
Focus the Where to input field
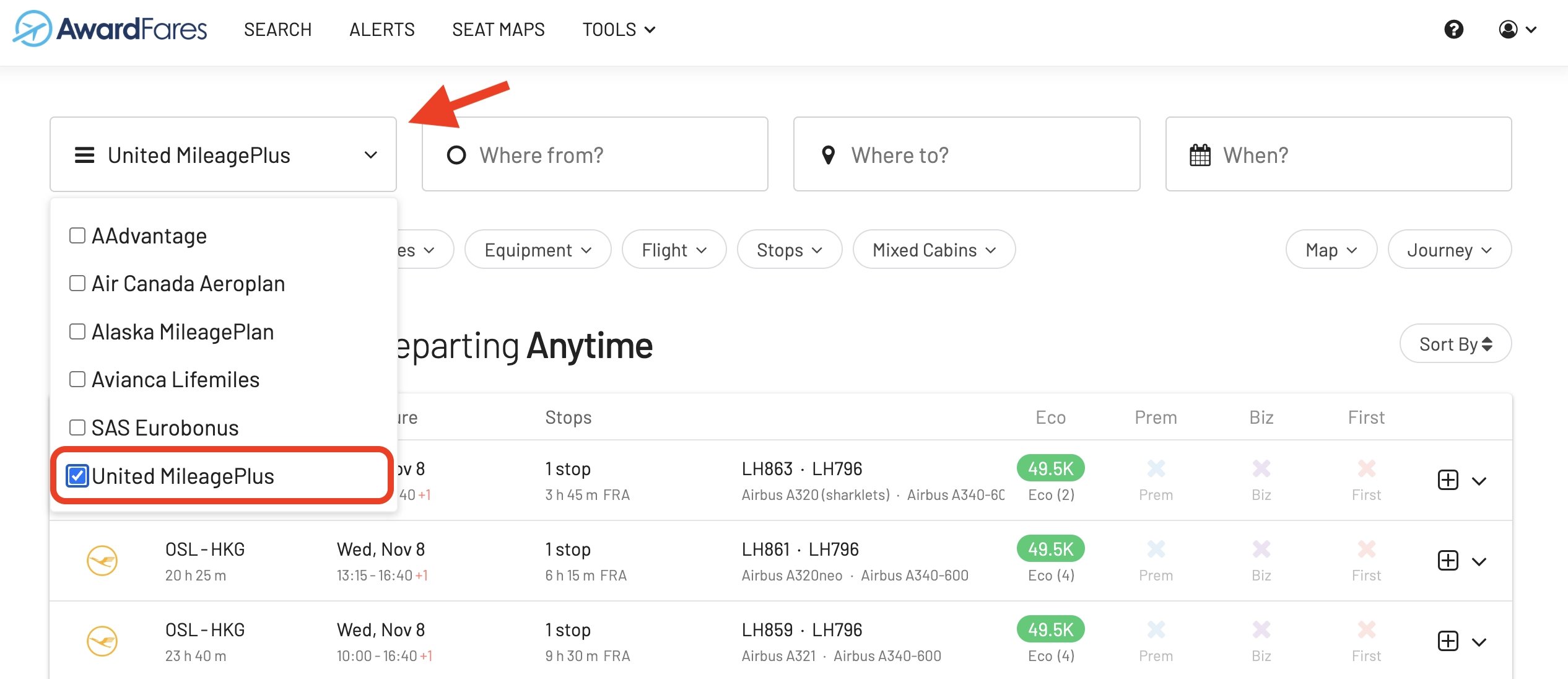tap(966, 154)
